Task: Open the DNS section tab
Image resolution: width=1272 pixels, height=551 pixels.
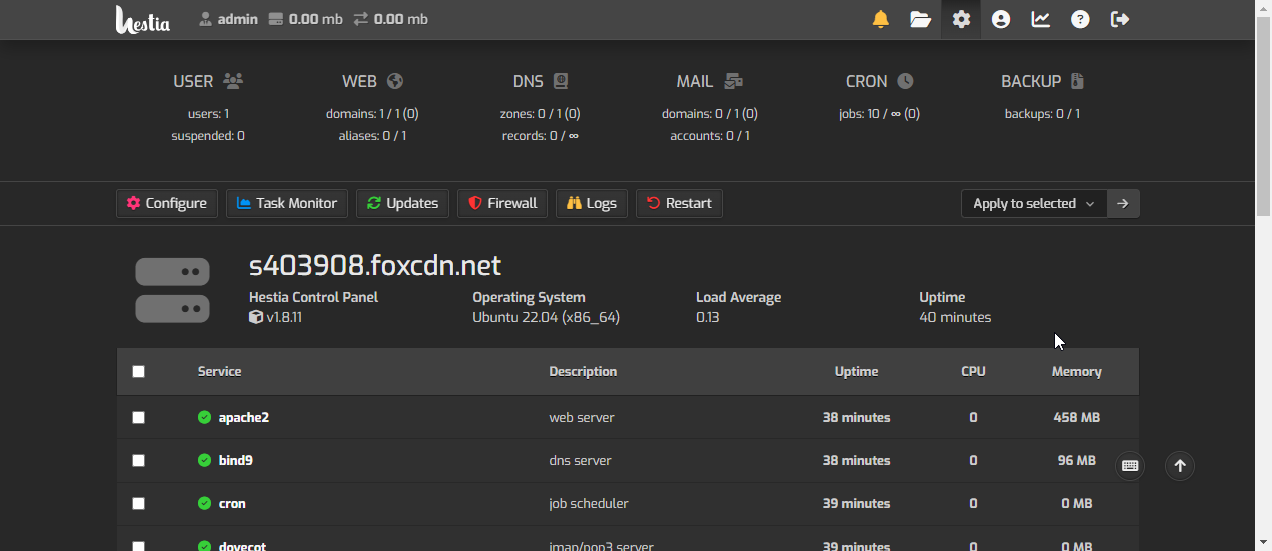Action: click(540, 82)
